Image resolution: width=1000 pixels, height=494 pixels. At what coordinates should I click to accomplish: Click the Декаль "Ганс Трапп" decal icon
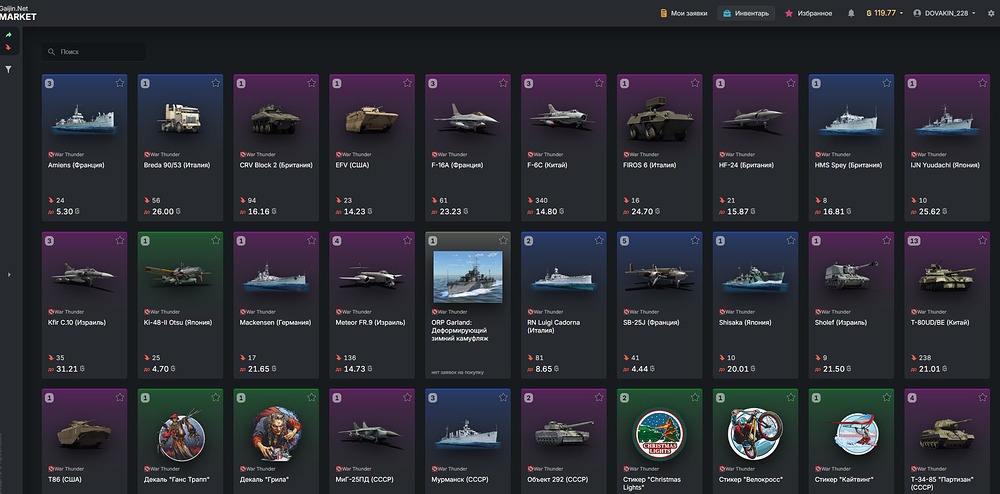coord(180,435)
